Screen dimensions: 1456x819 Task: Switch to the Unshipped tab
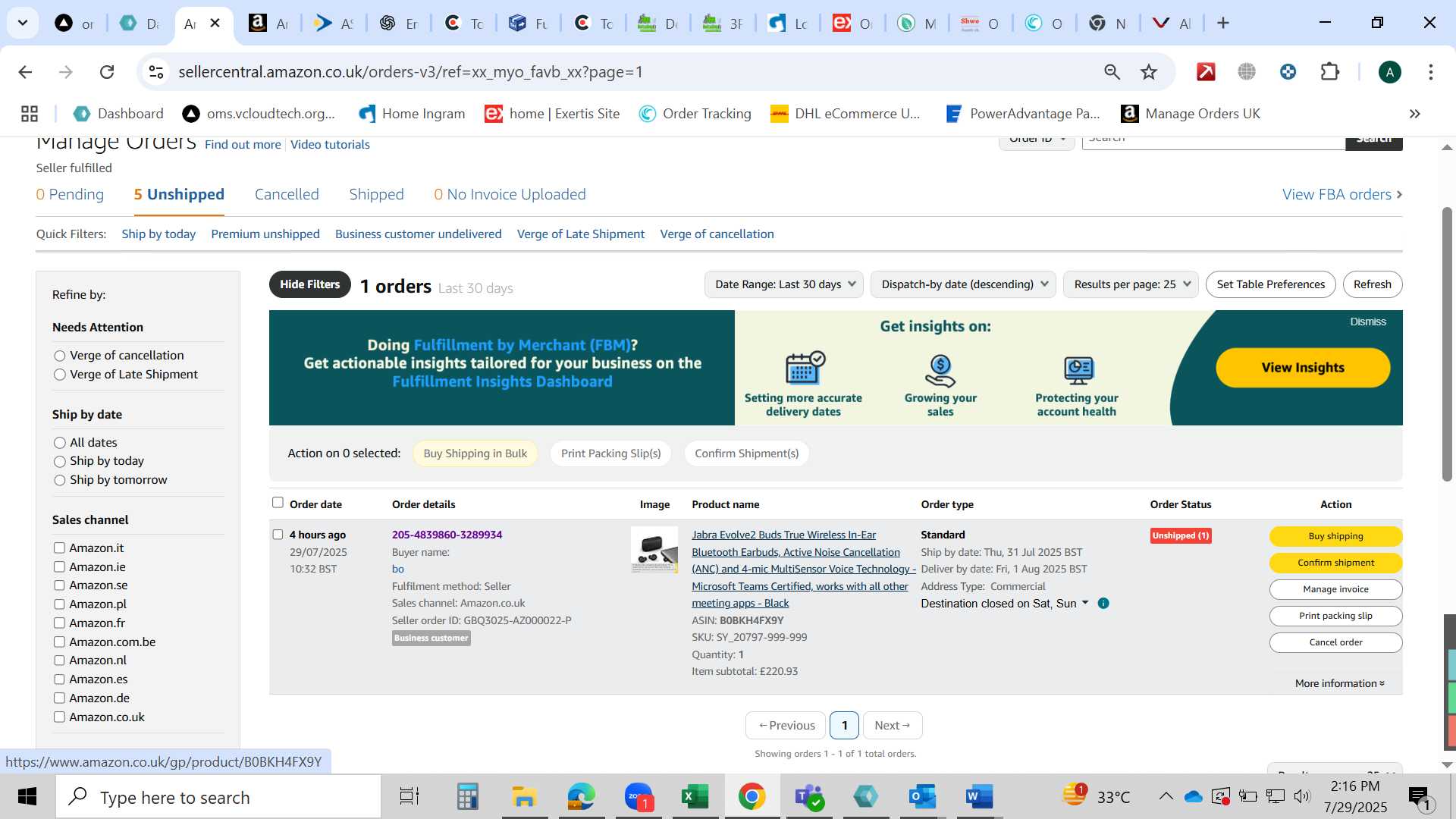pos(179,194)
